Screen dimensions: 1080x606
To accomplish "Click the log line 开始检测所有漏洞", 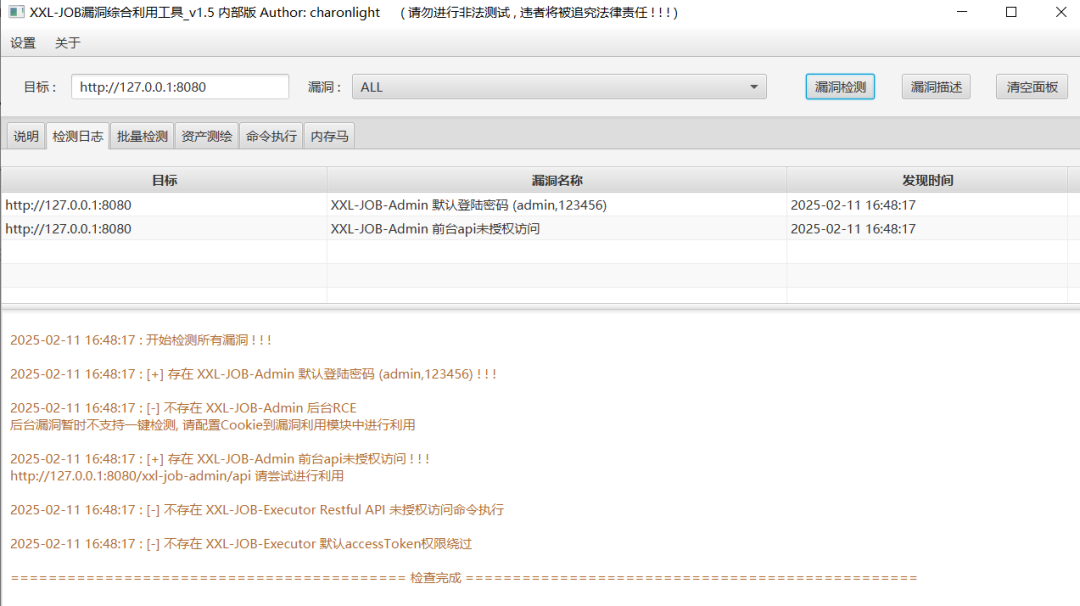I will pyautogui.click(x=141, y=340).
